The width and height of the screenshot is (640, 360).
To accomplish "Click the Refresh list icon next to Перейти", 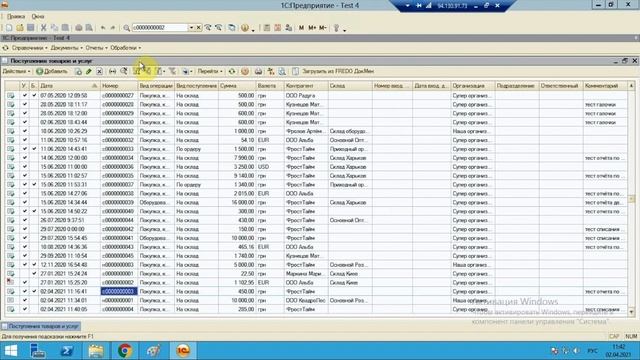I will (232, 71).
